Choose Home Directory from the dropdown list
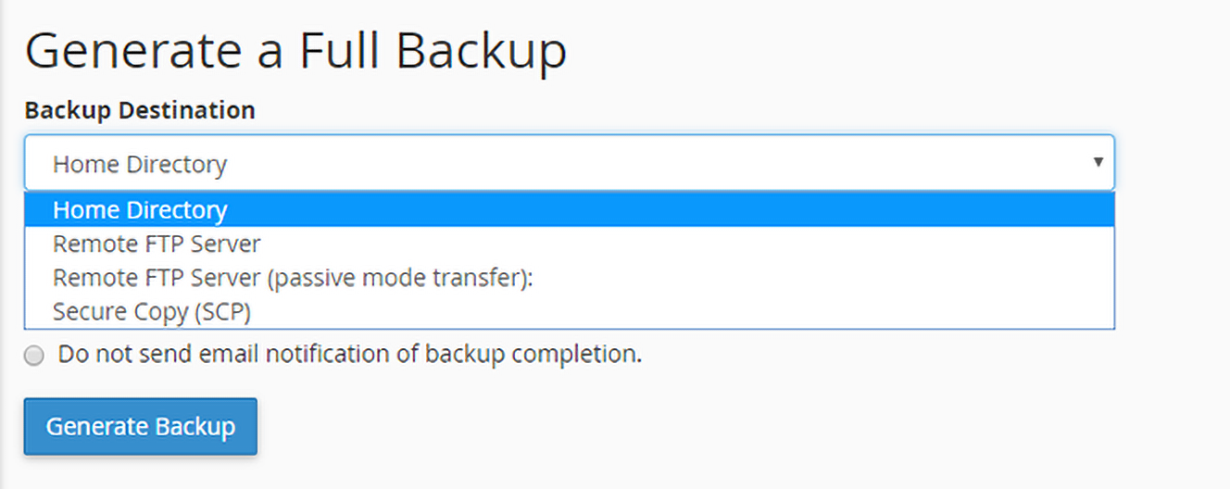 140,210
